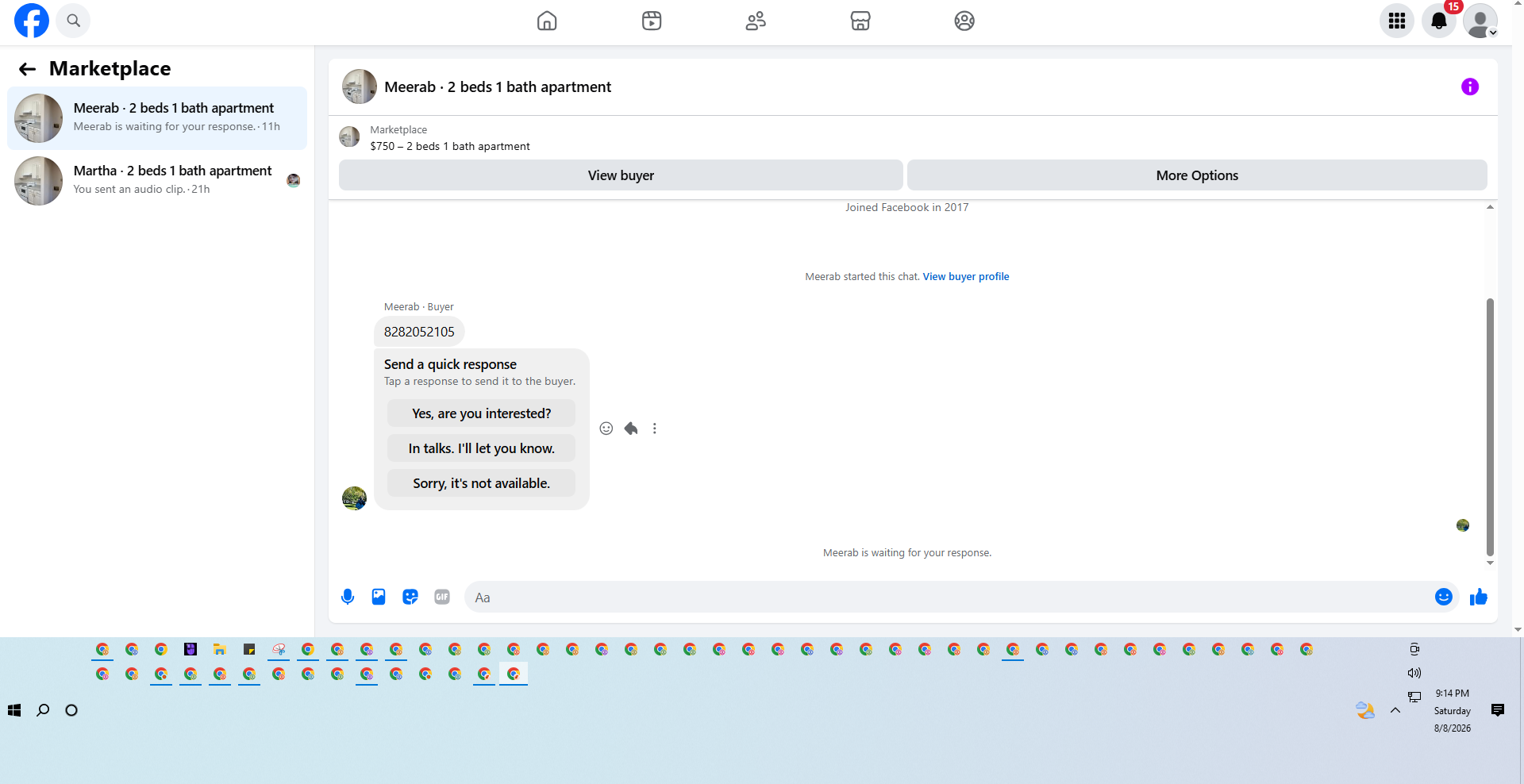
Task: Show hidden system tray icons
Action: (x=1395, y=710)
